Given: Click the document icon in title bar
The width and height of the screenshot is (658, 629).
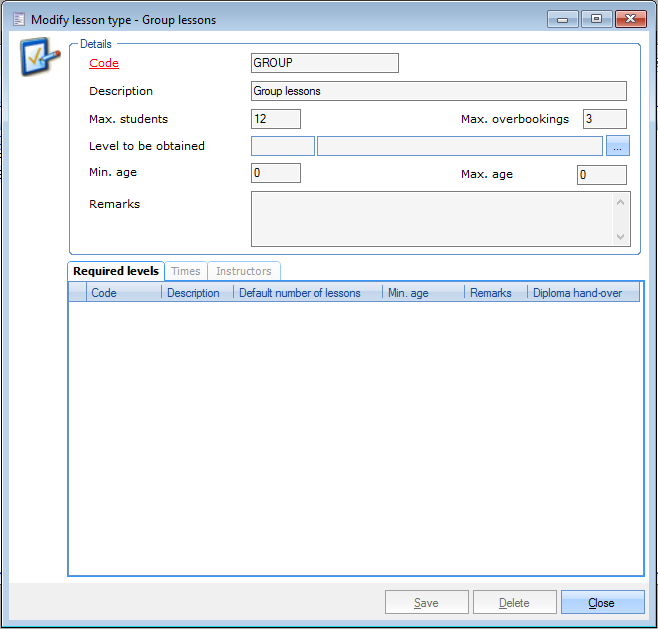Looking at the screenshot, I should (x=18, y=19).
